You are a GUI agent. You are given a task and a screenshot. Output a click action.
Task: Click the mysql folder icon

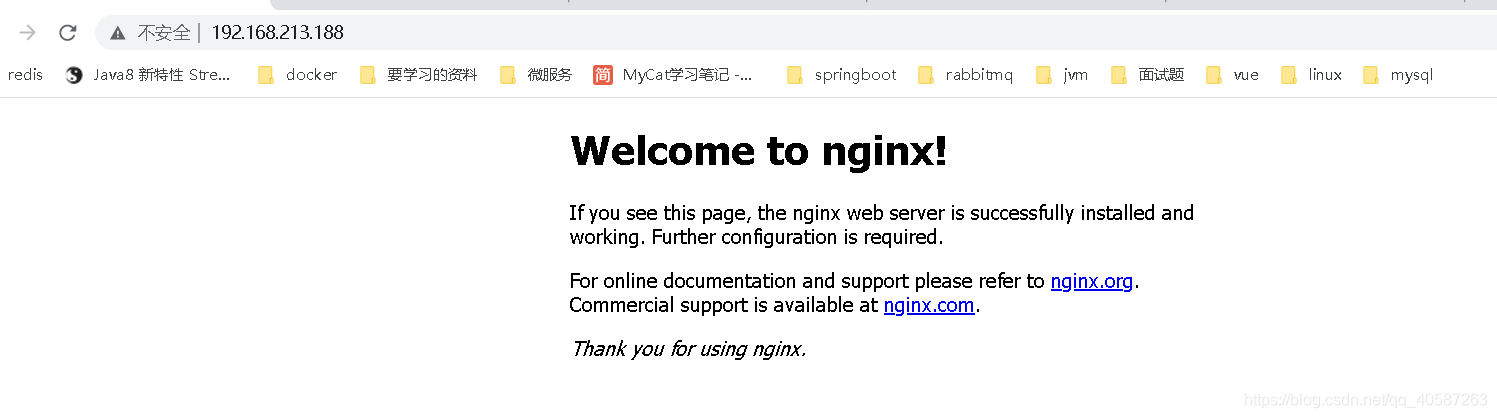1371,74
